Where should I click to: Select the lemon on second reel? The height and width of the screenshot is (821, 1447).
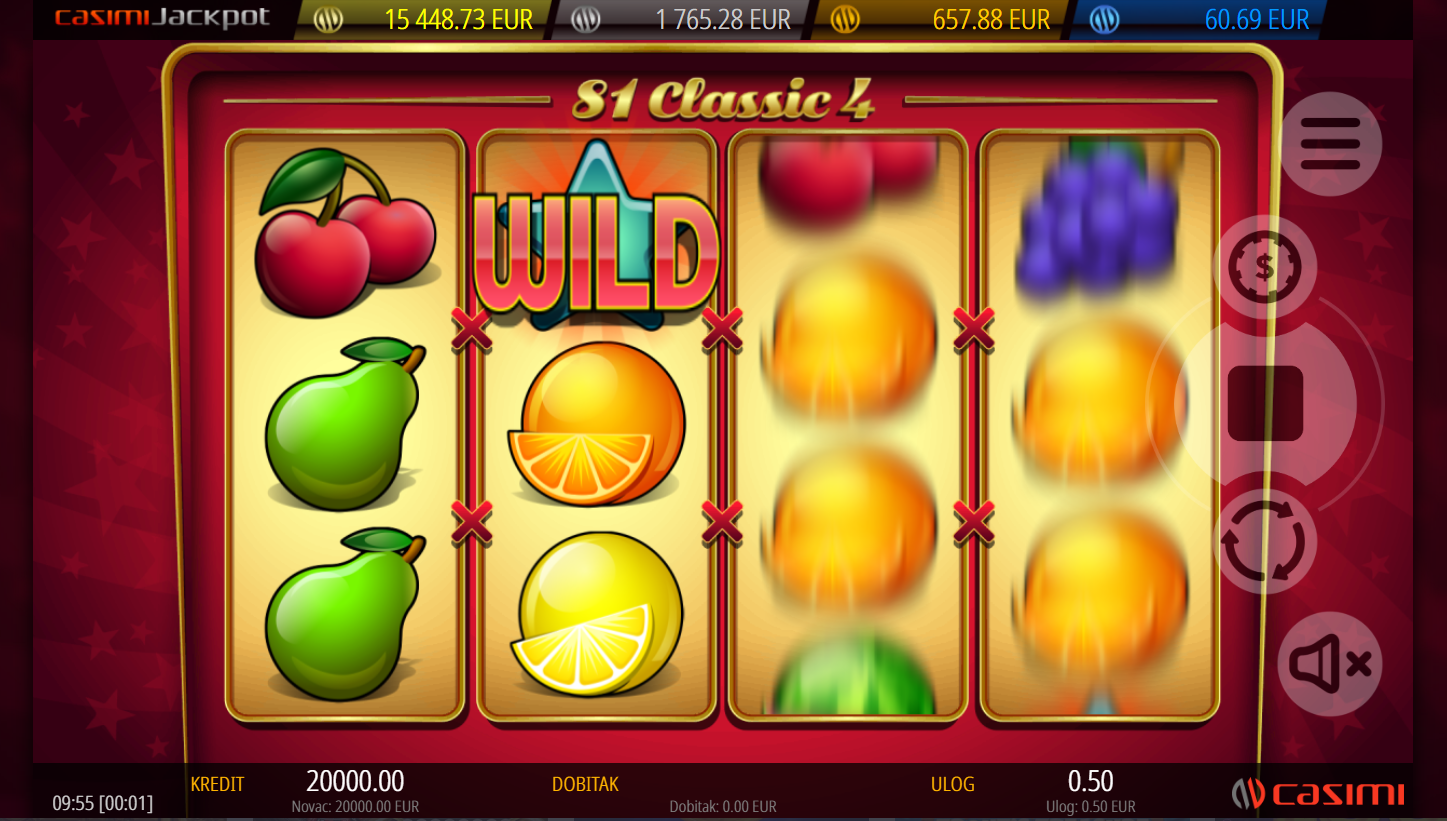click(x=598, y=612)
